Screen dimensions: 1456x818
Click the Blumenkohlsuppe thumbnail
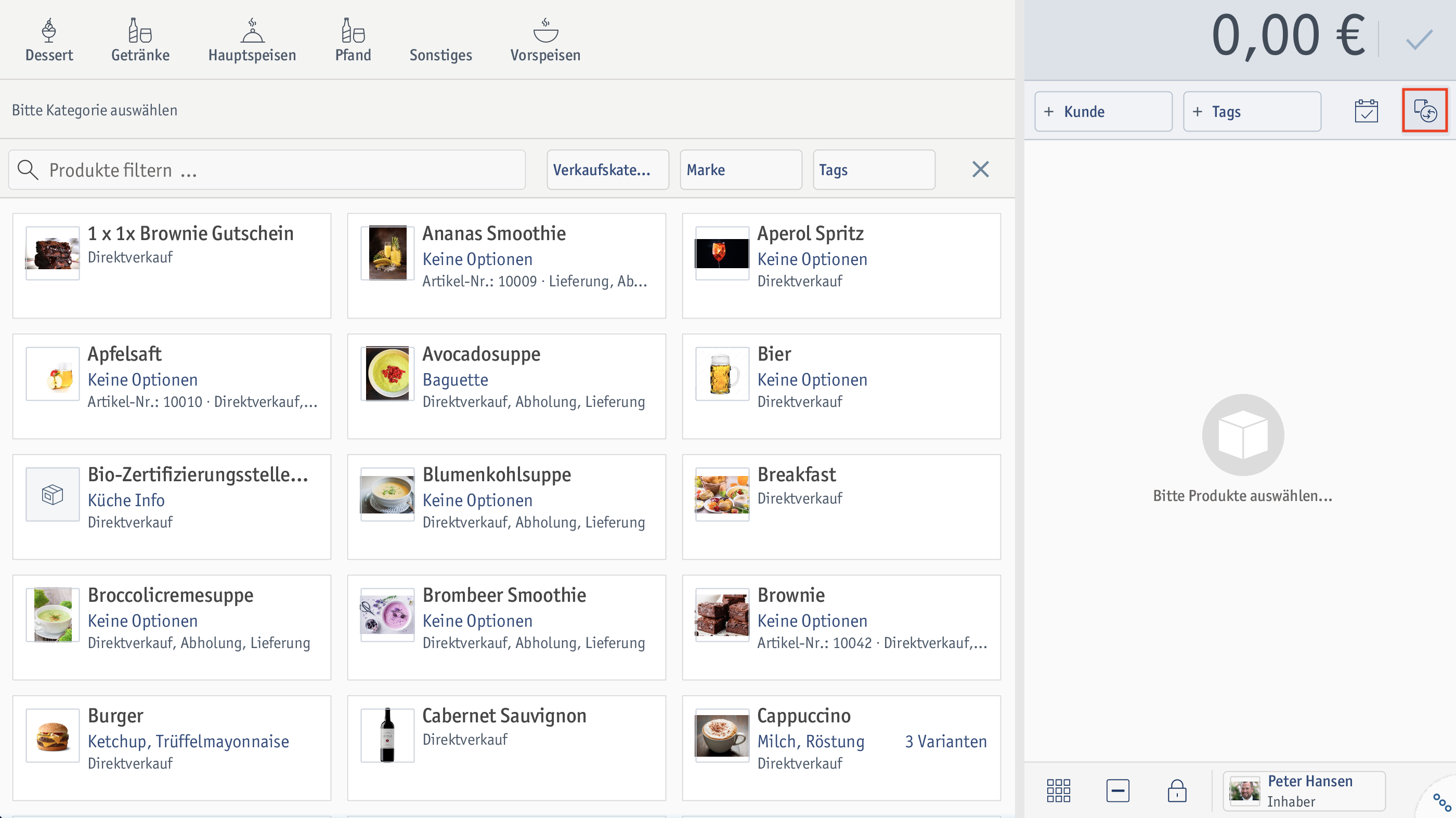tap(387, 494)
